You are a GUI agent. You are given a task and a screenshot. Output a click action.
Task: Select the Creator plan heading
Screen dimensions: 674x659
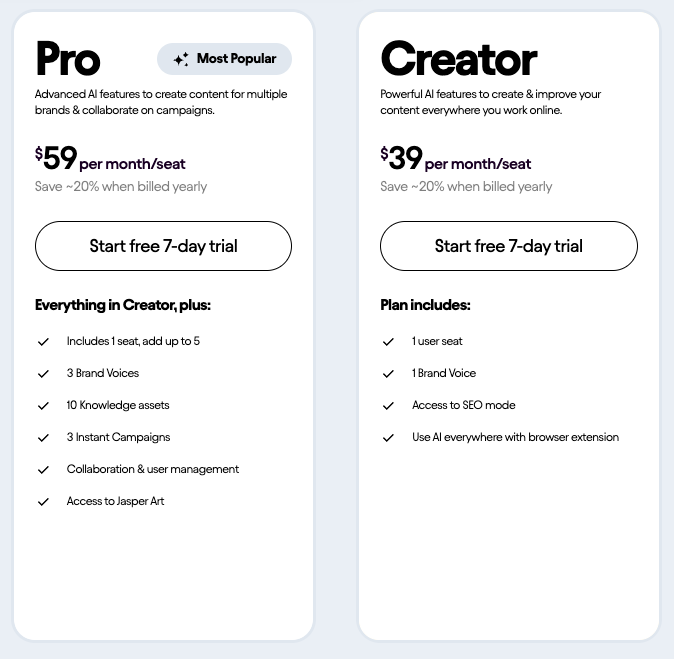tap(458, 59)
